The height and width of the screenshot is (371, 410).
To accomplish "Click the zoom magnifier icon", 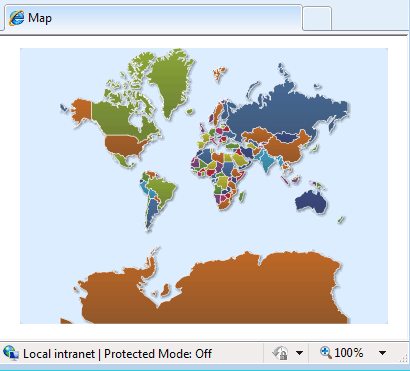I will tap(326, 352).
